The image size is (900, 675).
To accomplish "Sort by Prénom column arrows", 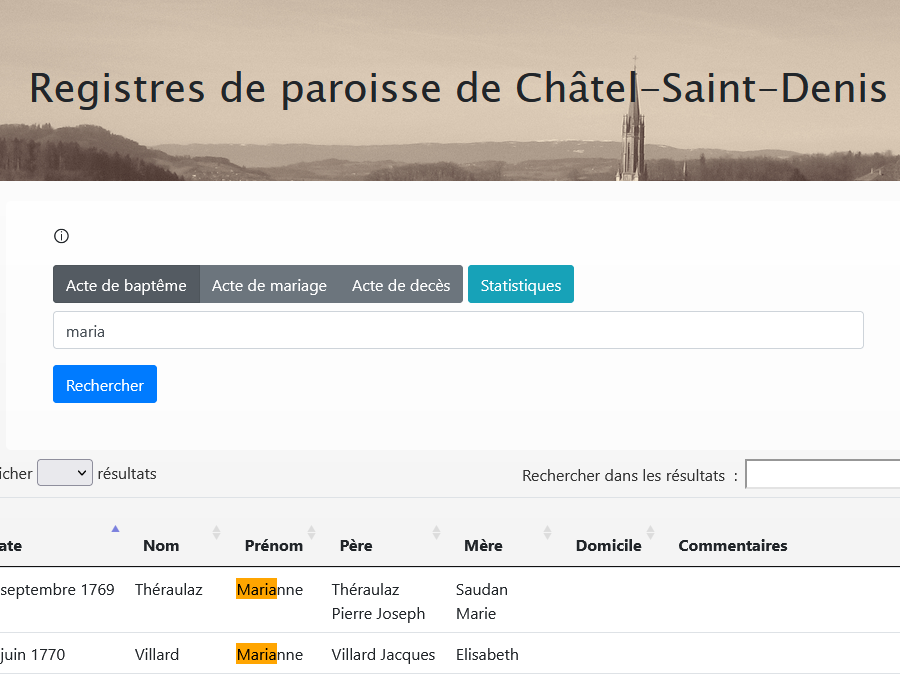I will 311,533.
